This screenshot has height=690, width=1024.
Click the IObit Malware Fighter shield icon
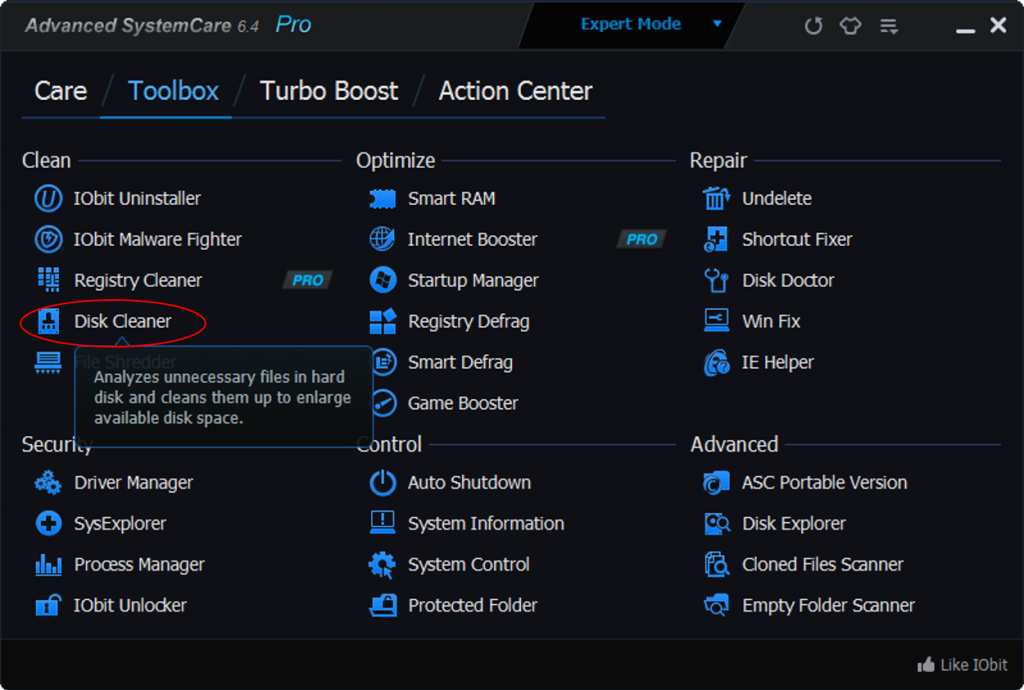[x=48, y=240]
